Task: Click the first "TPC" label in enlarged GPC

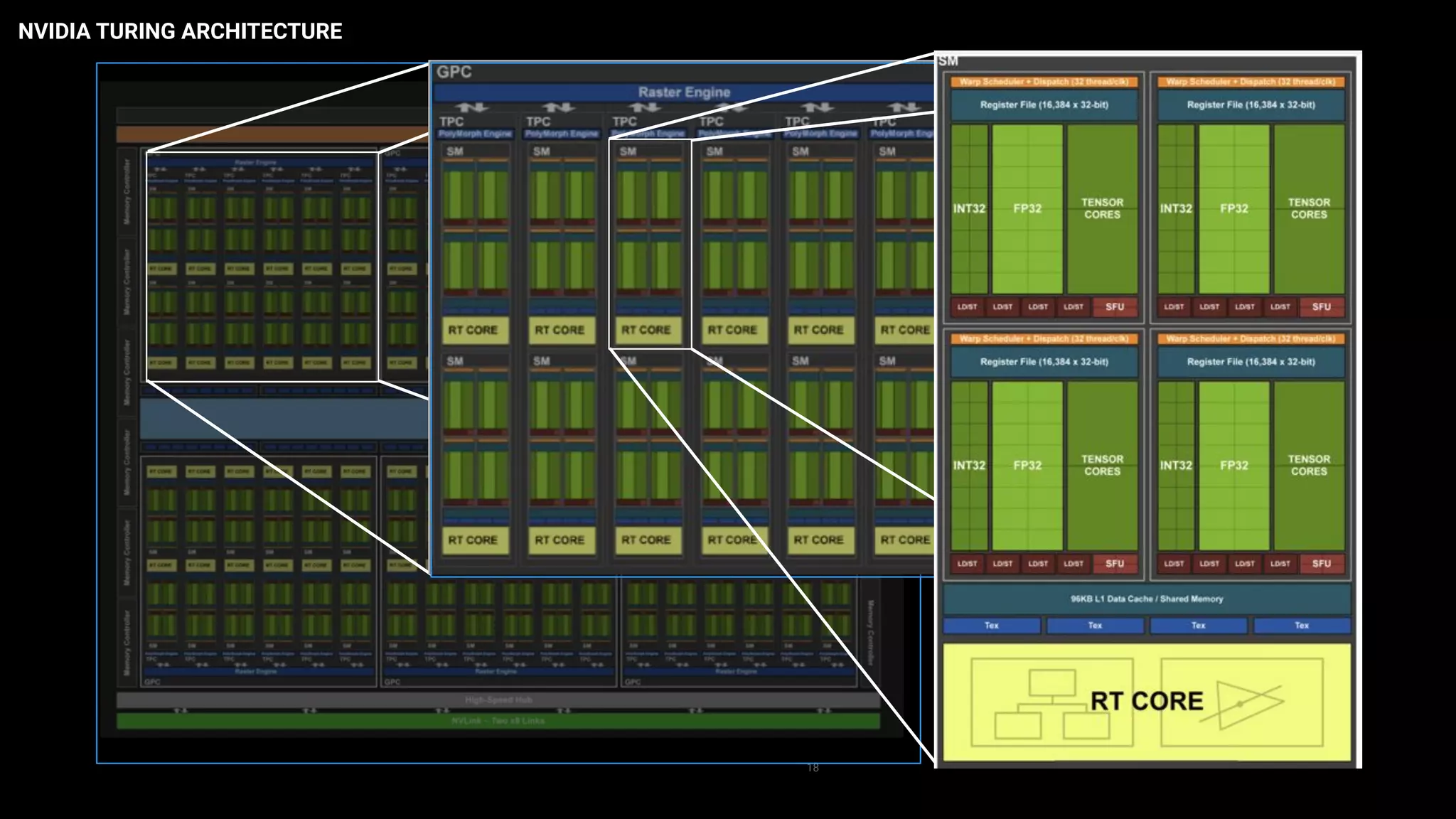Action: (x=451, y=122)
